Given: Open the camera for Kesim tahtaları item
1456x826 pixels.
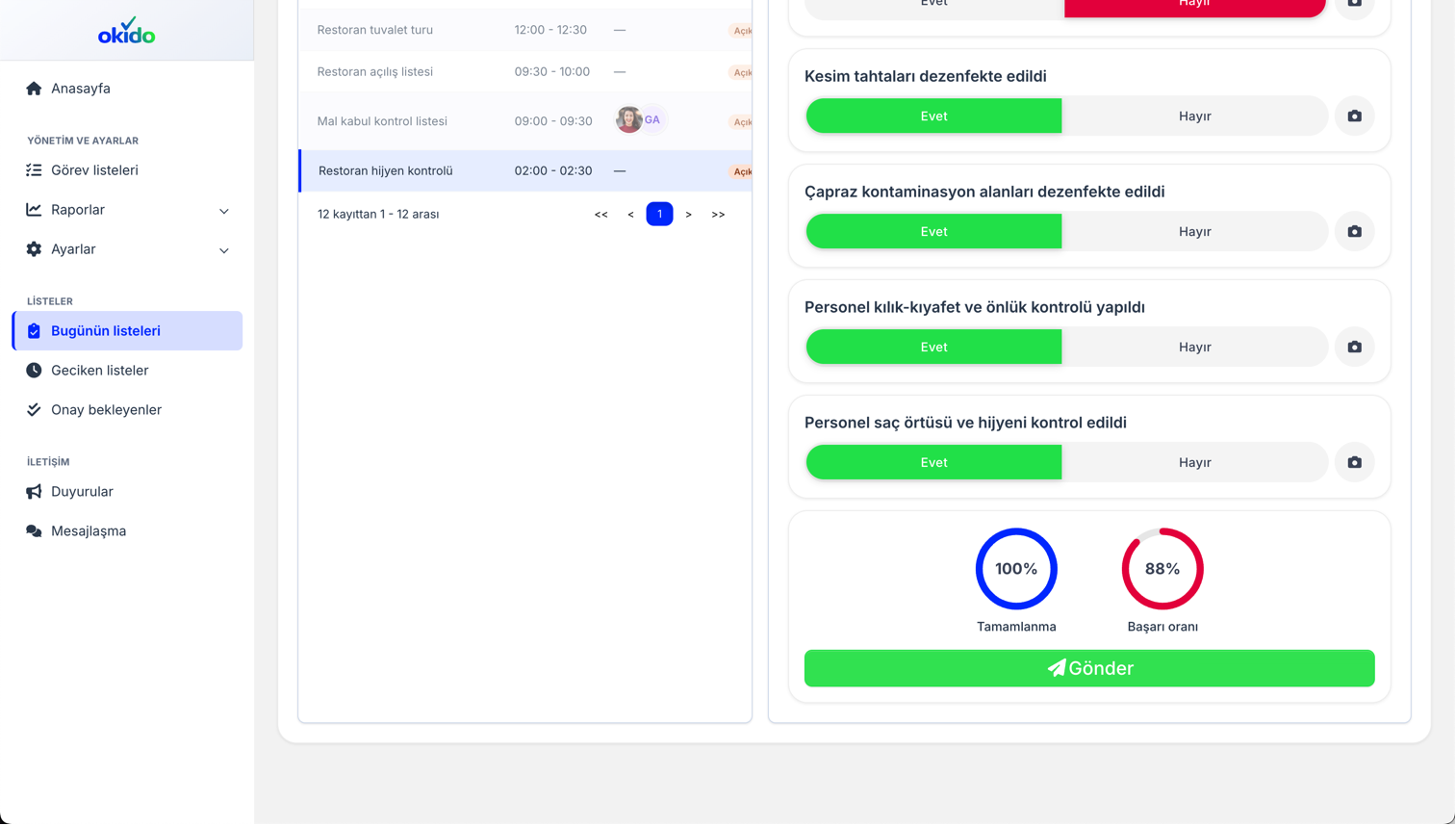Looking at the screenshot, I should [x=1354, y=116].
